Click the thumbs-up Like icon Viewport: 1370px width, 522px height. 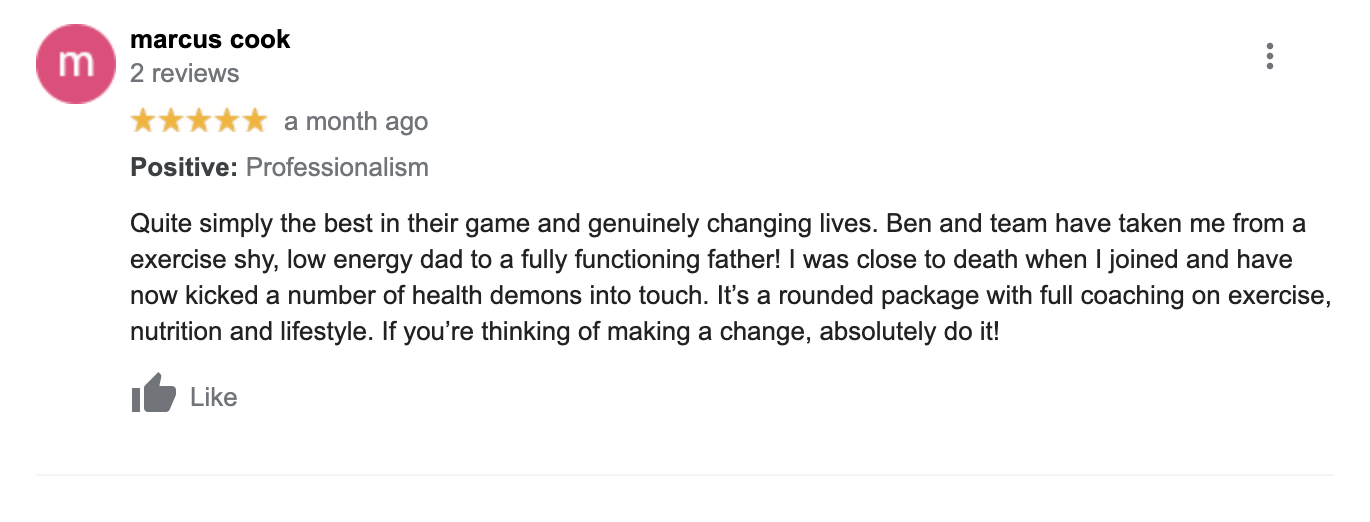(x=153, y=395)
